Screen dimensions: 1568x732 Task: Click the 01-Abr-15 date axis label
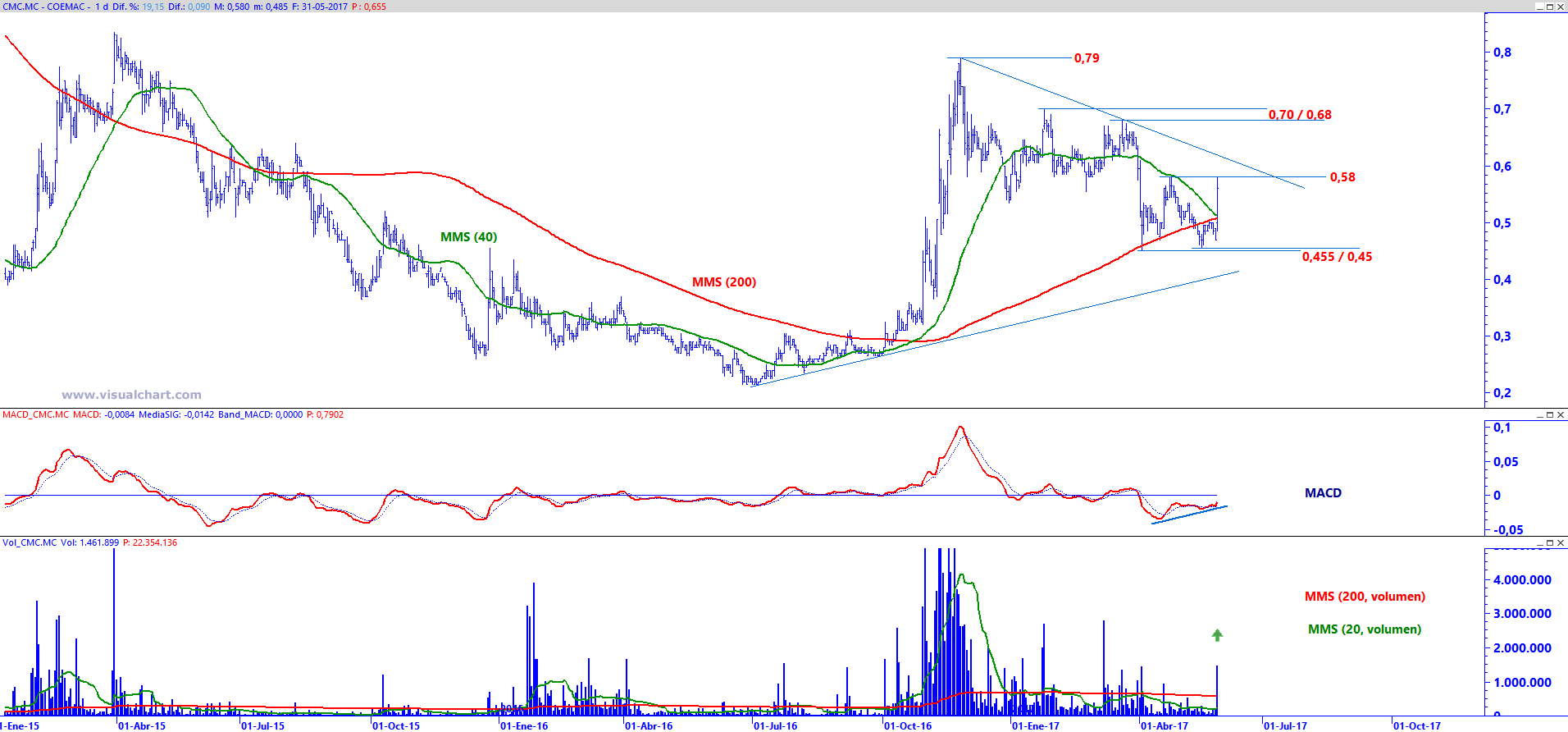pos(141,725)
